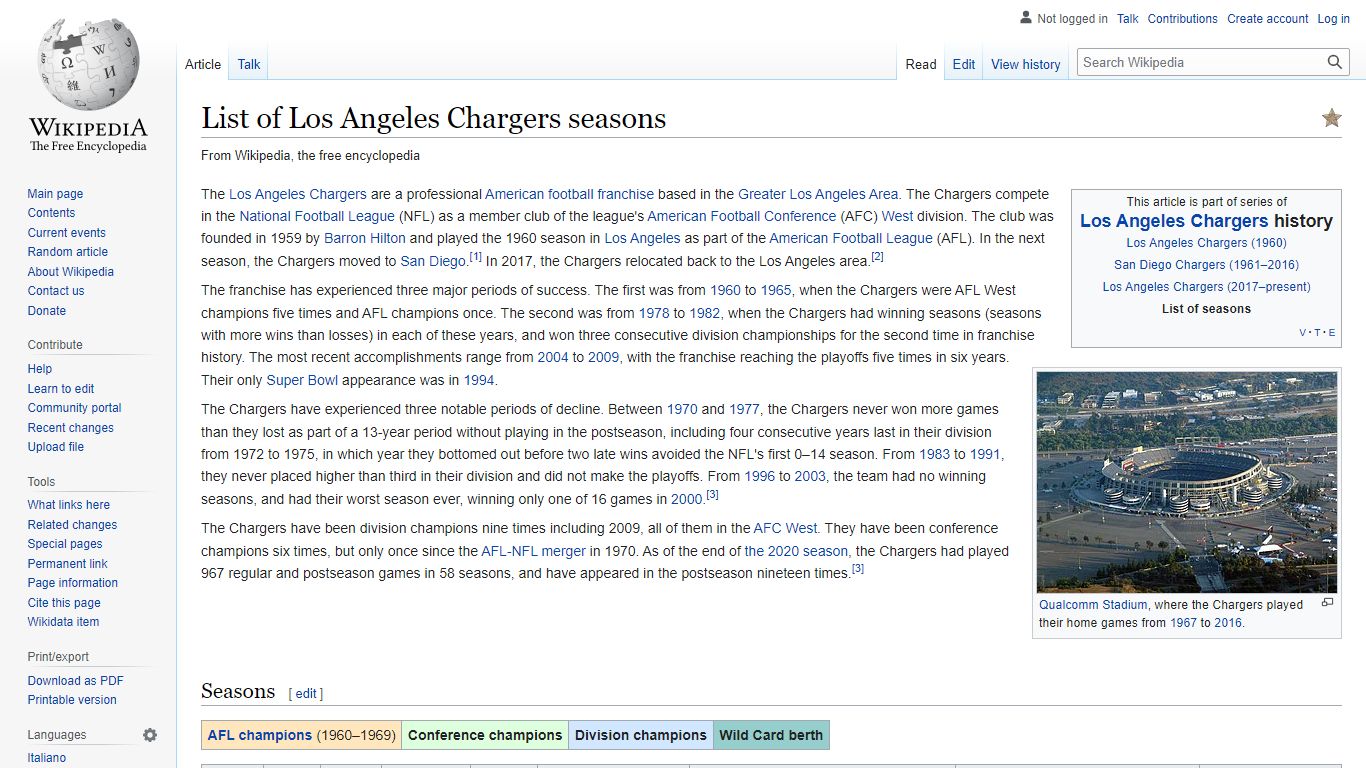Open Qualcomm Stadium link in image caption
Image resolution: width=1366 pixels, height=768 pixels.
point(1093,605)
